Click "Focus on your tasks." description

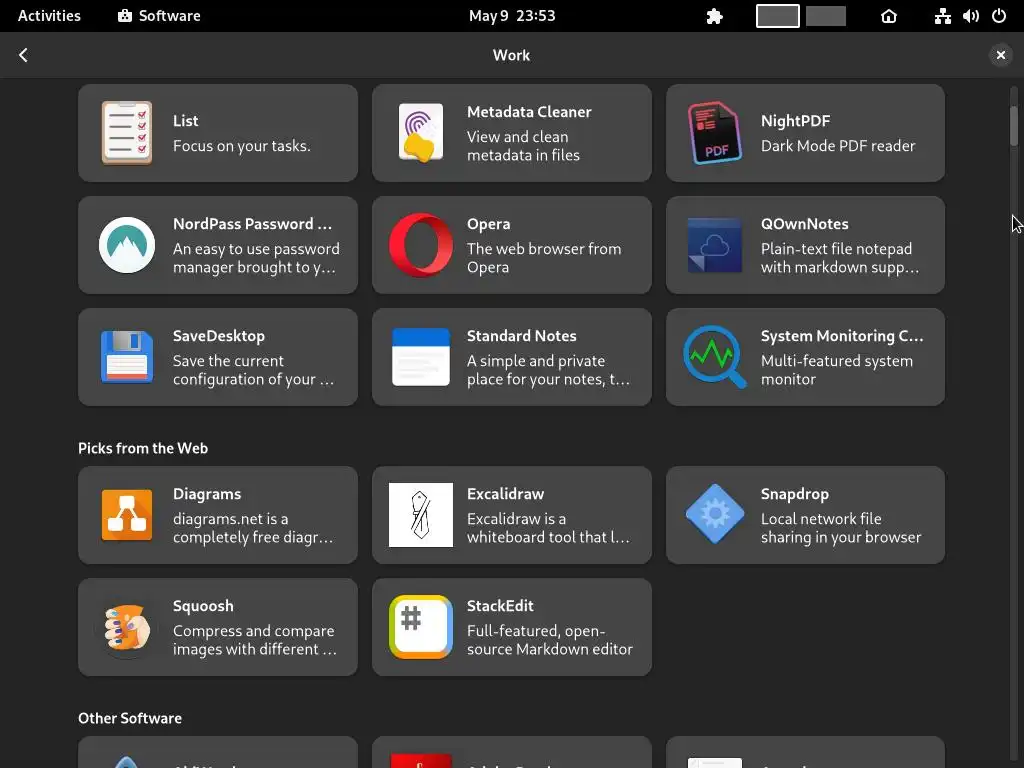pos(242,146)
